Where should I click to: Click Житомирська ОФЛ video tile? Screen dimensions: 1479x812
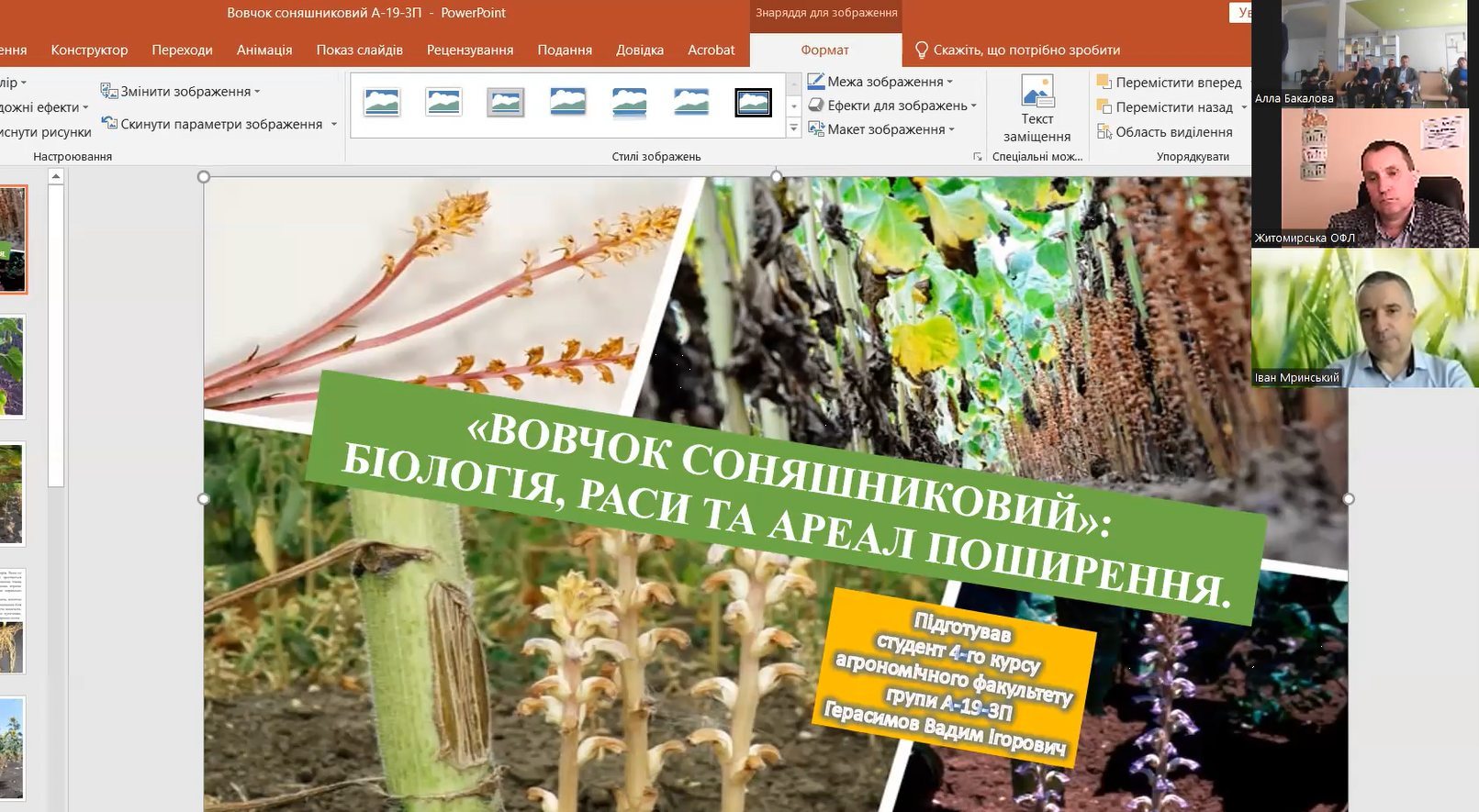1365,178
